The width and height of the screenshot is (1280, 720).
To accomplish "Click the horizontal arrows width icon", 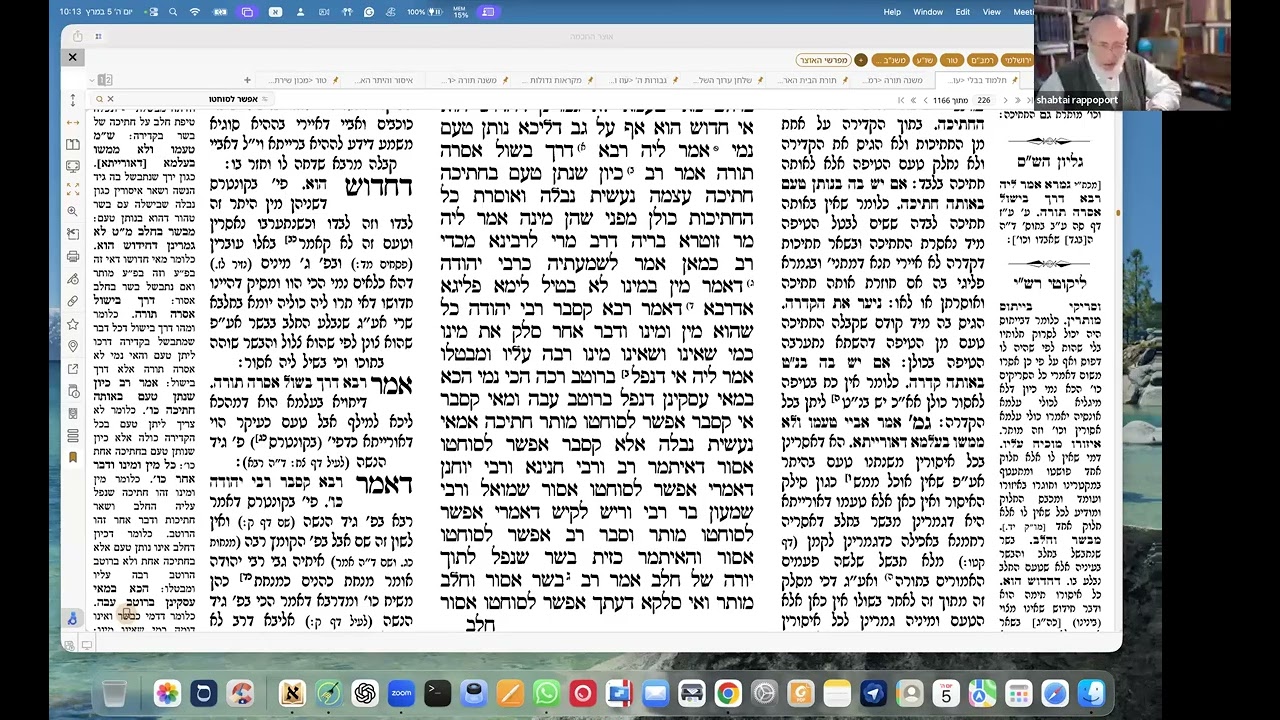I will tap(72, 122).
